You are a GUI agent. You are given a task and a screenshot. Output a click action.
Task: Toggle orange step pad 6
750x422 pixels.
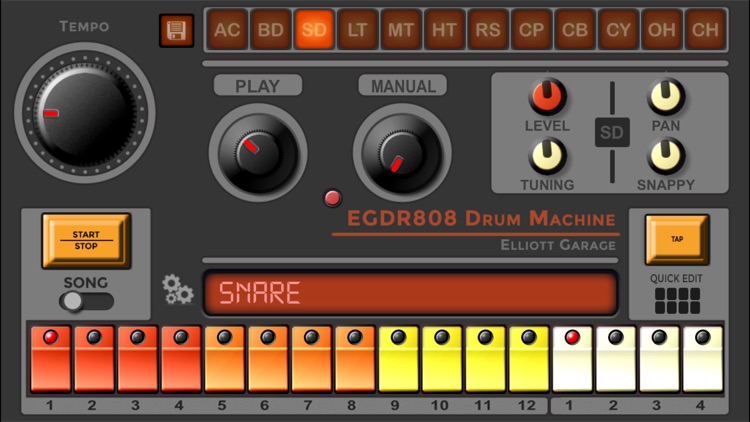268,359
